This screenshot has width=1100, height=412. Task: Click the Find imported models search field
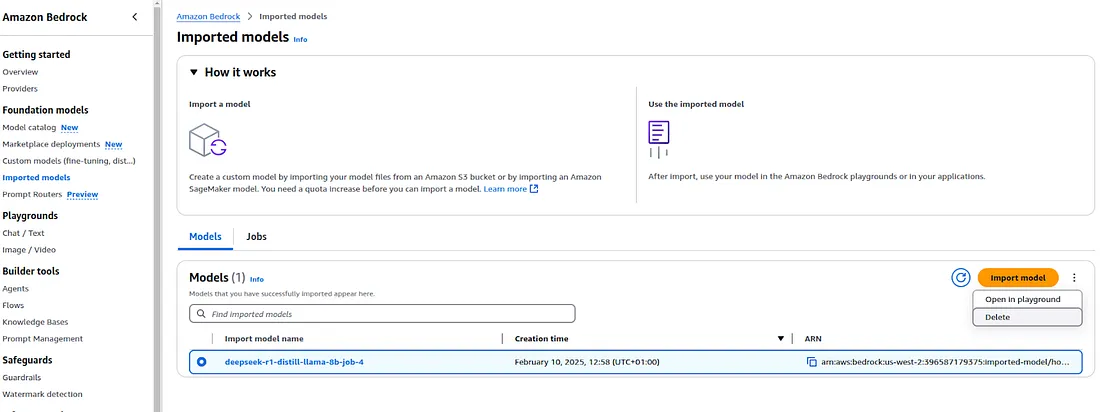click(382, 314)
